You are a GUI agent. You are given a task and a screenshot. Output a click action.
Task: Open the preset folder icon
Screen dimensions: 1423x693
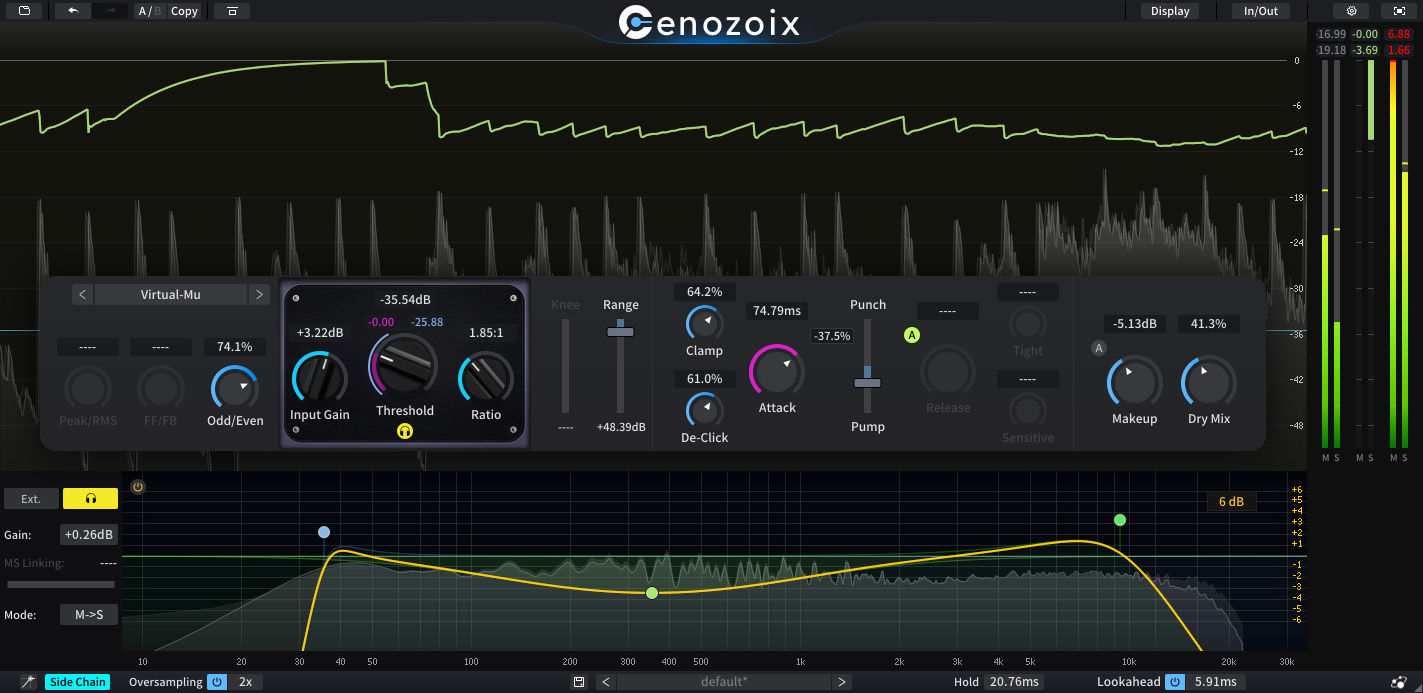(24, 11)
